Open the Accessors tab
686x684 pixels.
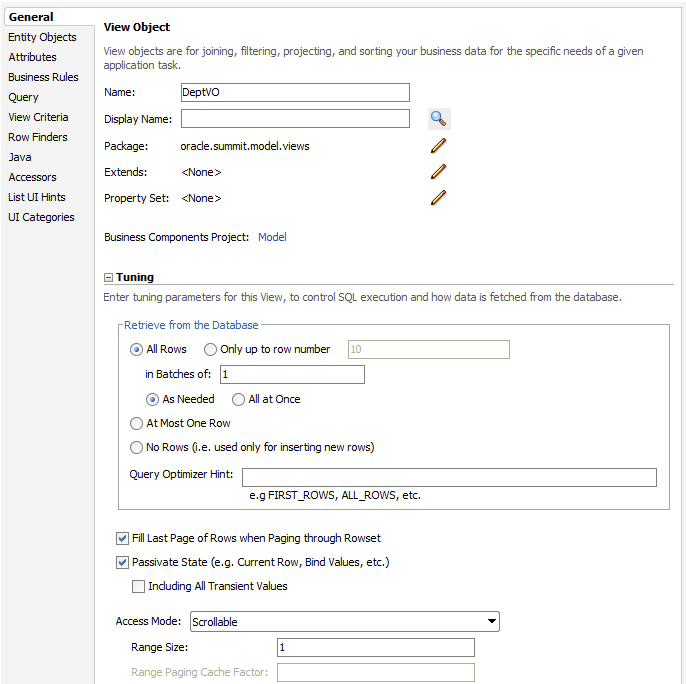(32, 177)
